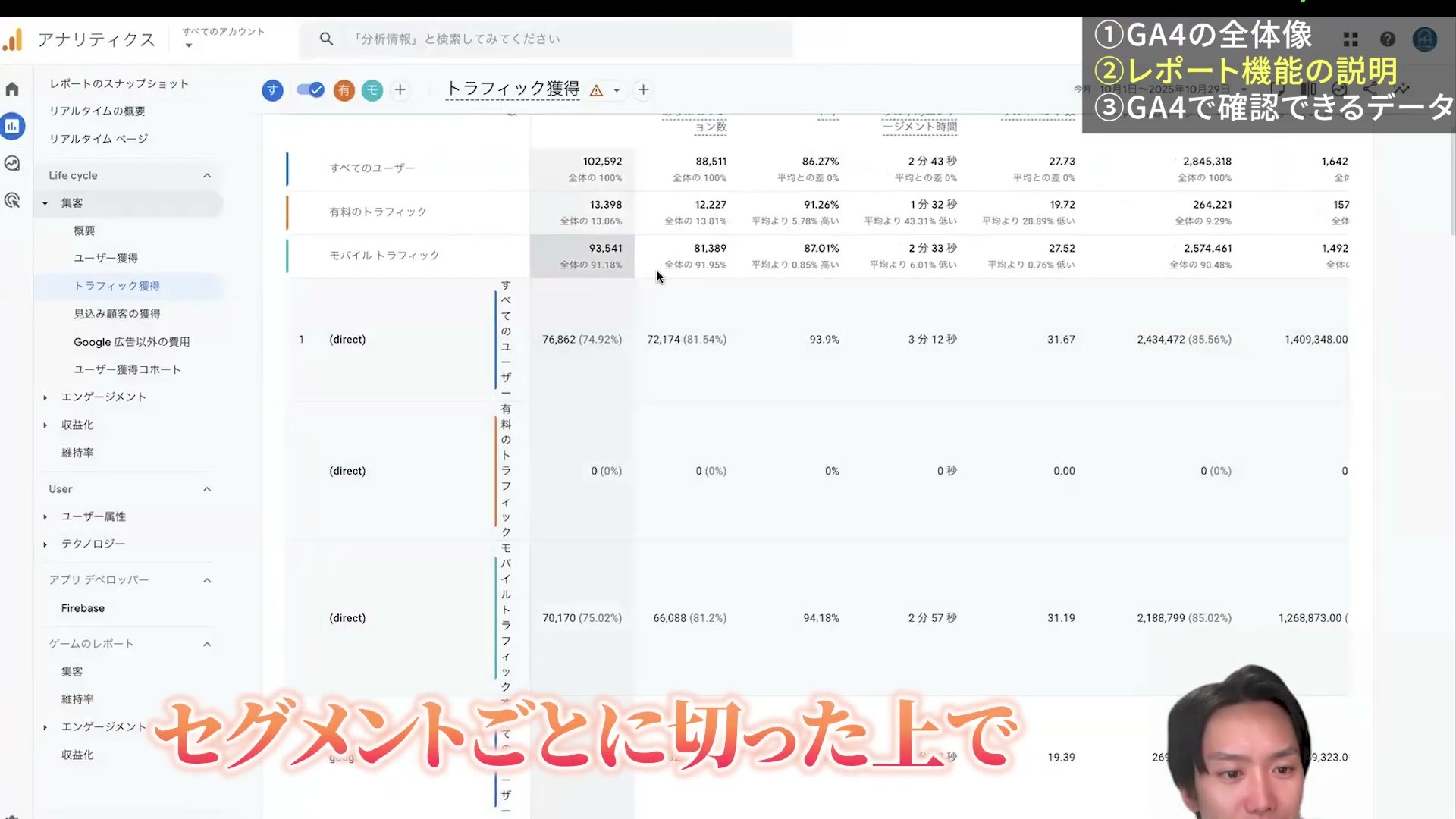Toggle the blue comparison switch

click(x=310, y=90)
